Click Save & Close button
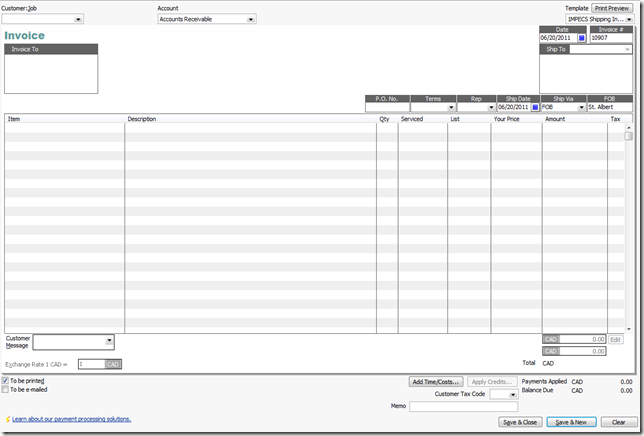This screenshot has height=436, width=644. (x=520, y=422)
